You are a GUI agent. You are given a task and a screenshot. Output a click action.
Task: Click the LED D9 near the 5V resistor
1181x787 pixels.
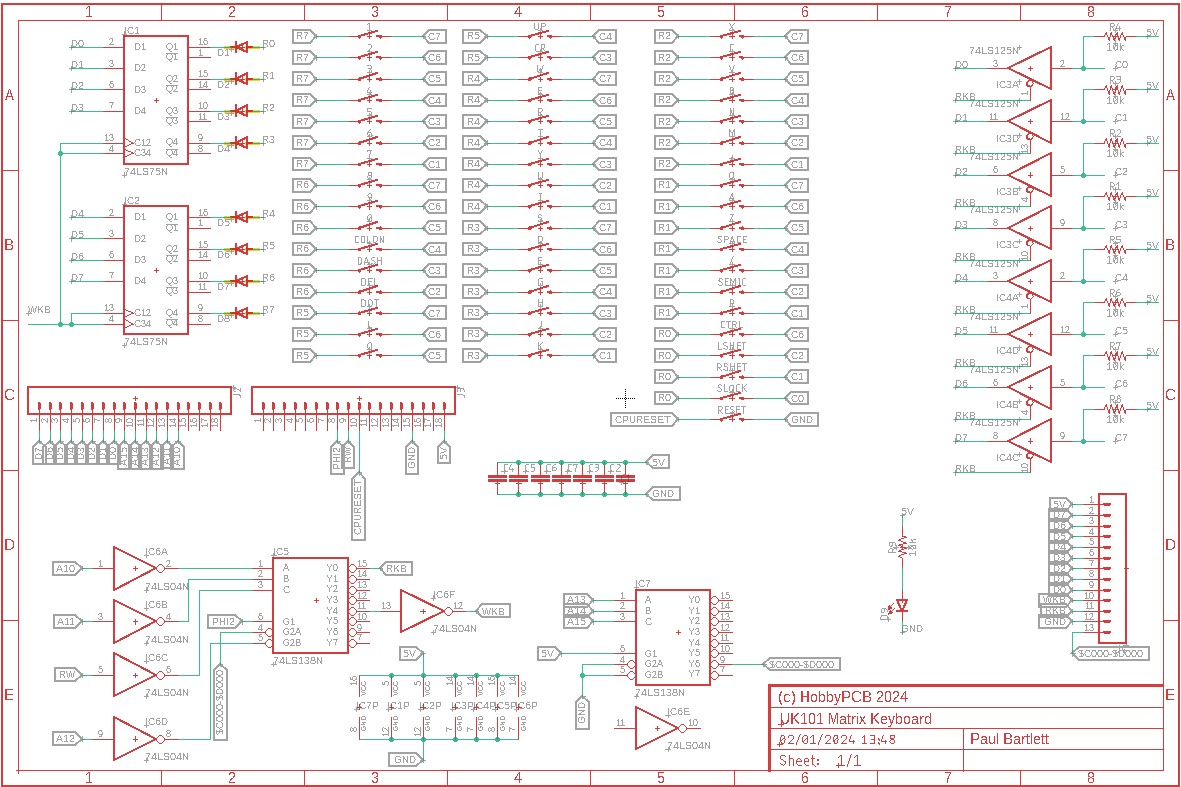(900, 605)
